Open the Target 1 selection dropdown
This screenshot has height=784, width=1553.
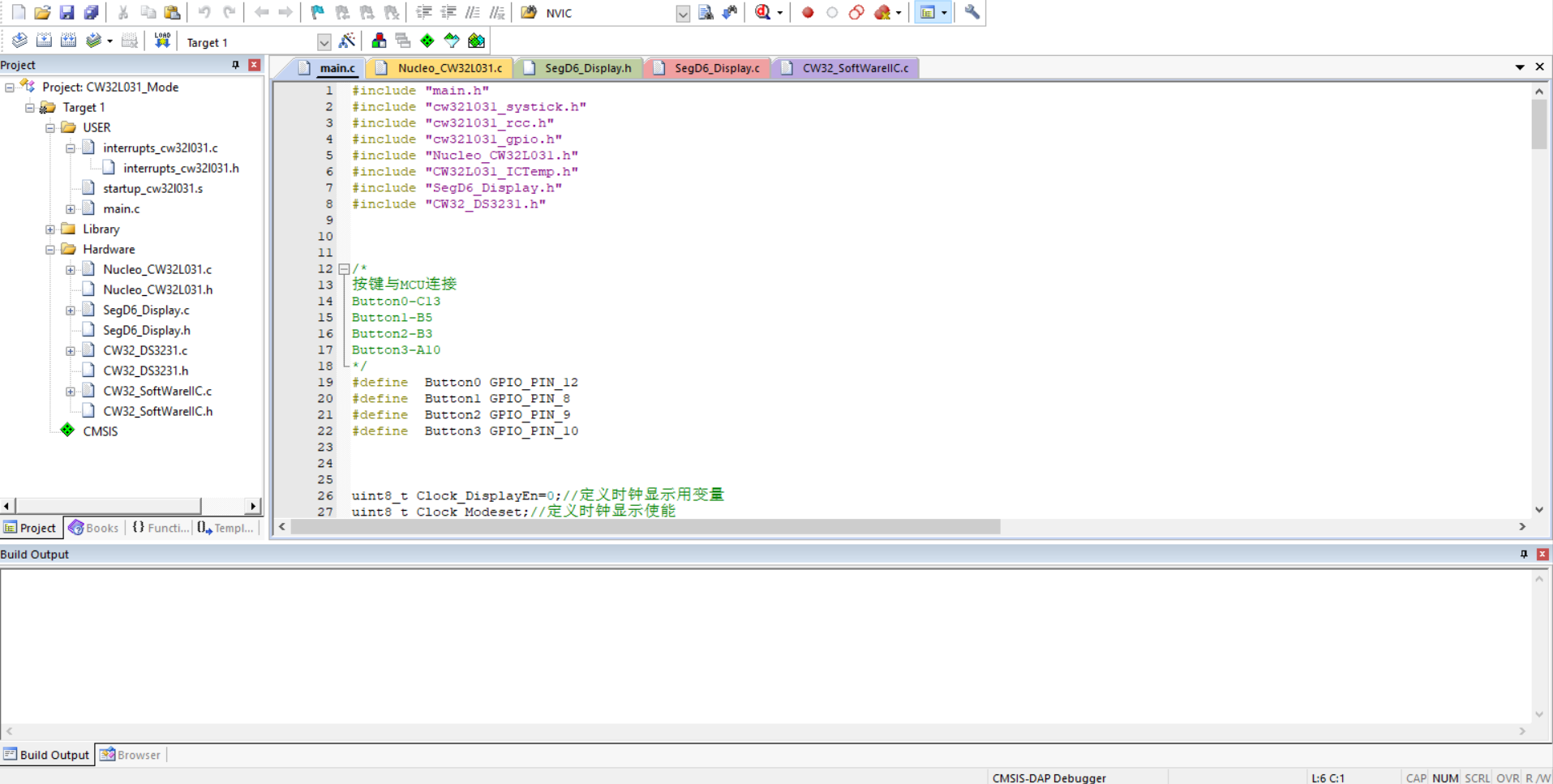click(324, 42)
